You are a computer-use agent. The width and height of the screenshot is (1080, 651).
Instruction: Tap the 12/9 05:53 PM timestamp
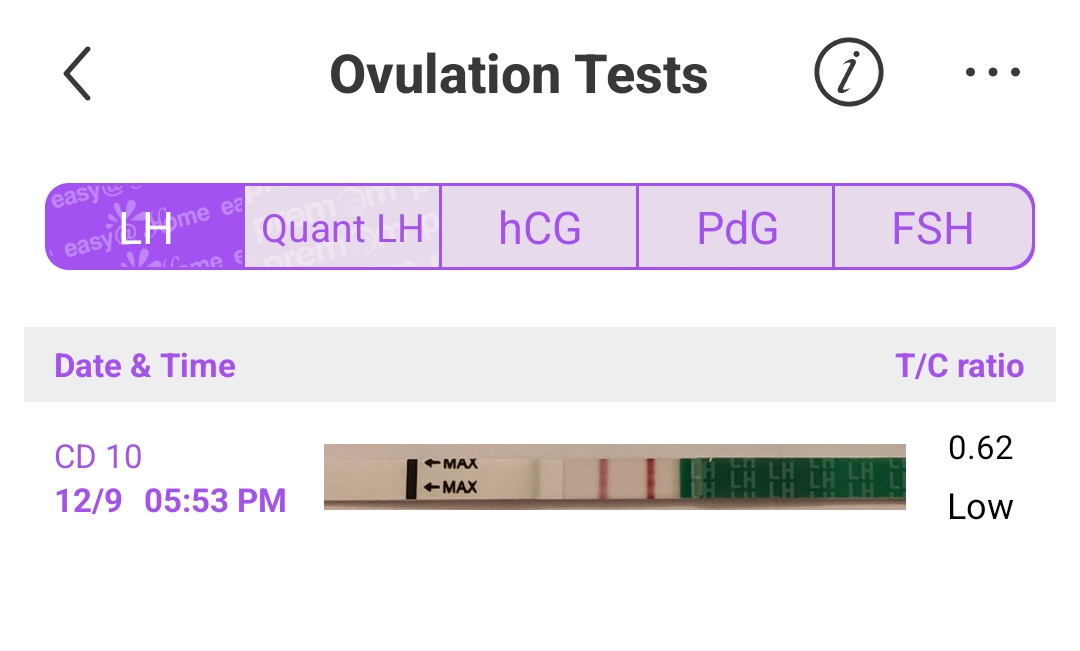pos(170,500)
